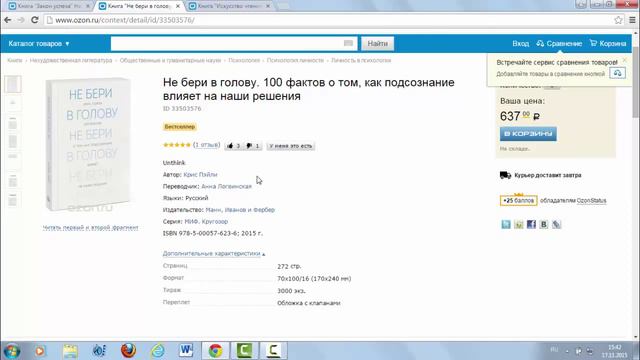Click 'Психология' breadcrumb link
640x360 pixels.
[244, 60]
